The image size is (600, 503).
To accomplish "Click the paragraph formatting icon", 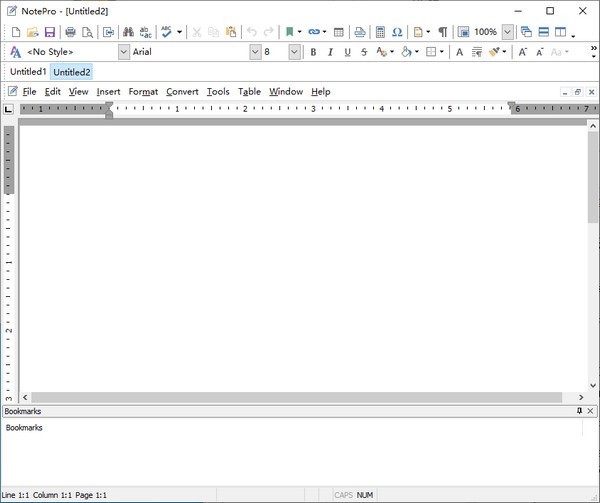I will pos(477,52).
